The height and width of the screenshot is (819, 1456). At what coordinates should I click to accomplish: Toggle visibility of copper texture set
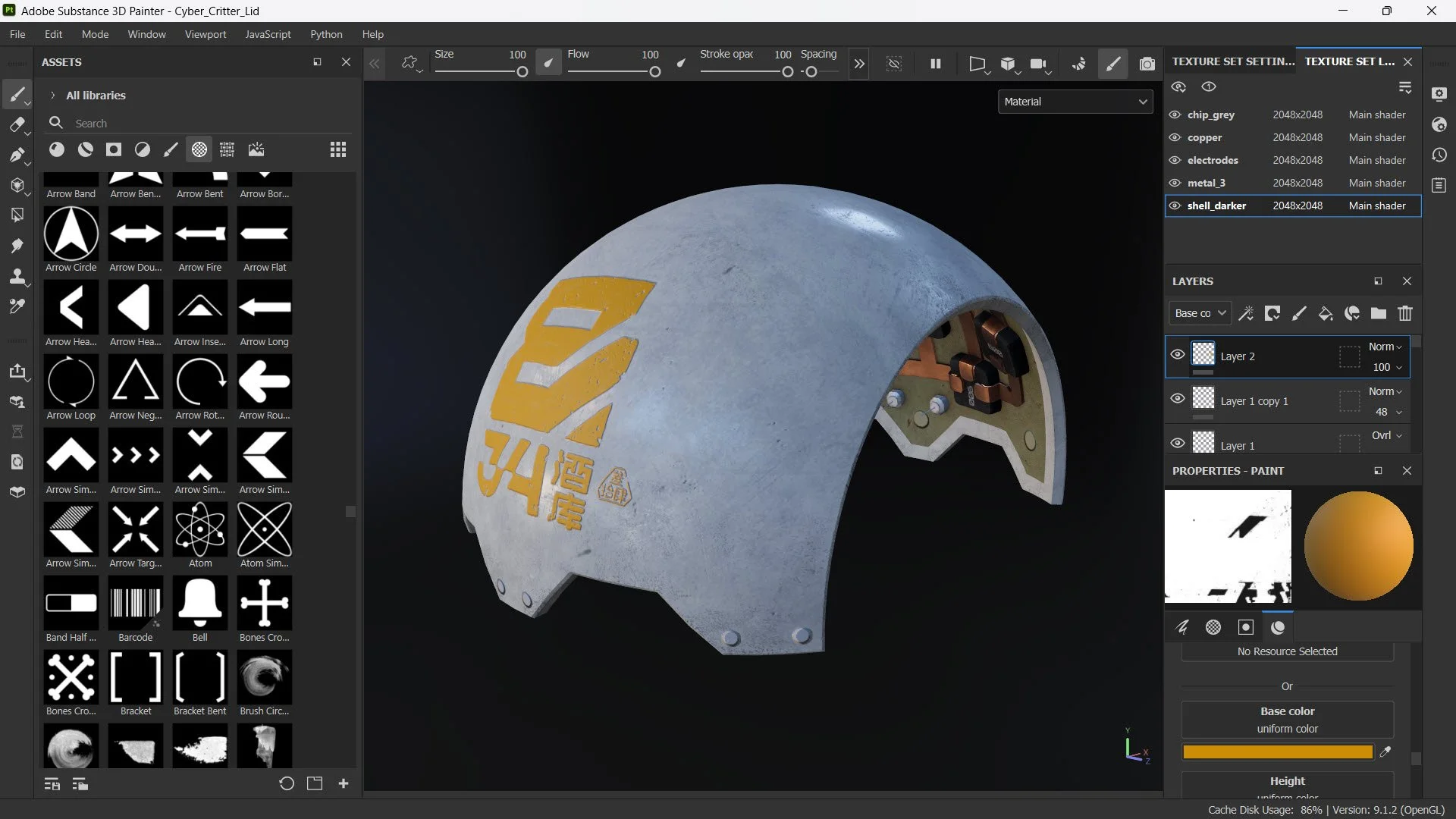pos(1175,137)
